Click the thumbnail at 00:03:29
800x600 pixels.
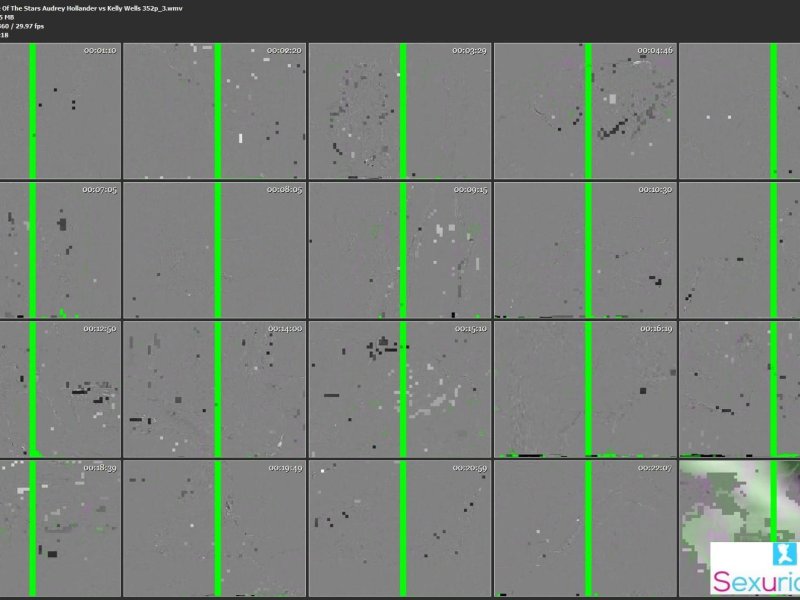pyautogui.click(x=399, y=111)
